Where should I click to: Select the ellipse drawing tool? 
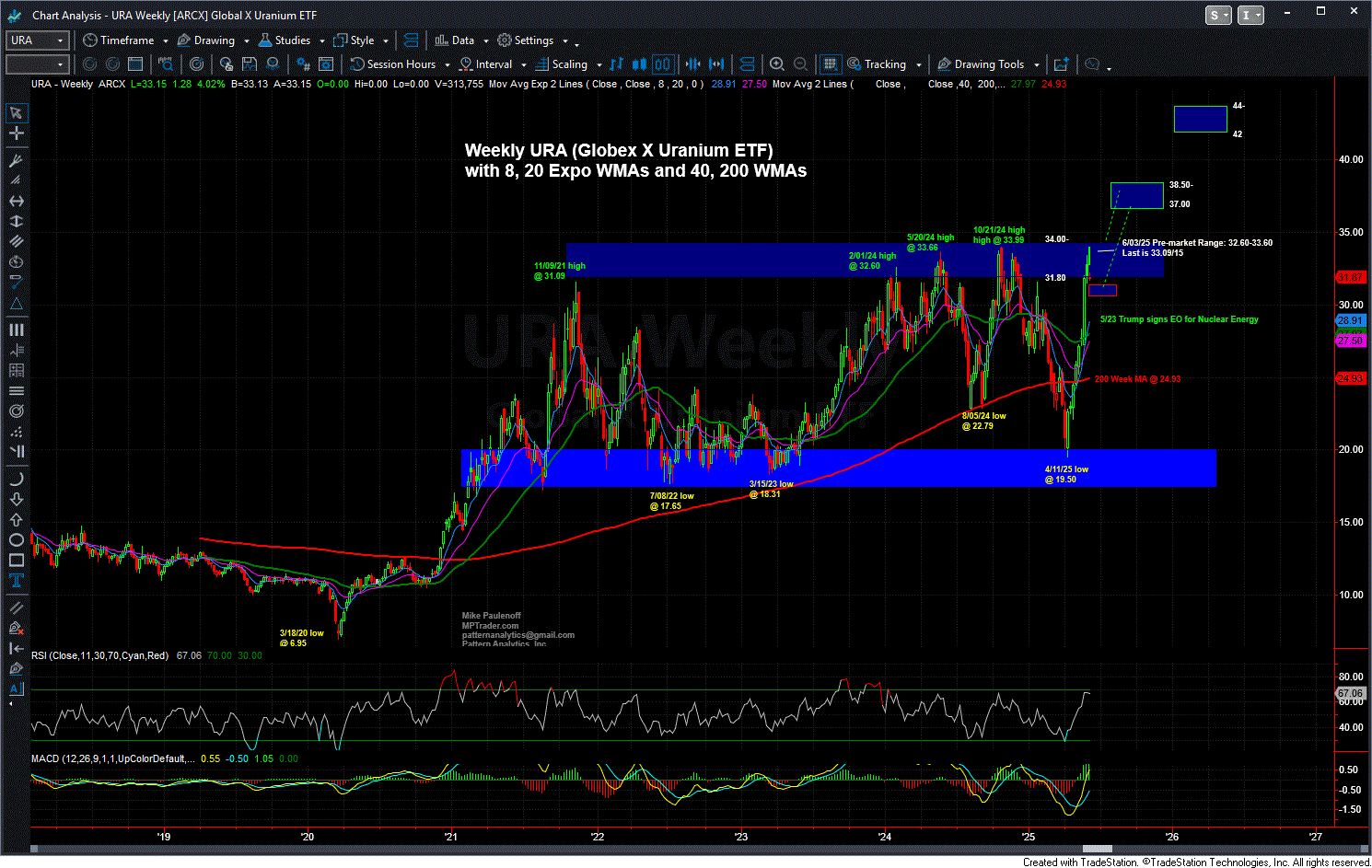click(16, 539)
